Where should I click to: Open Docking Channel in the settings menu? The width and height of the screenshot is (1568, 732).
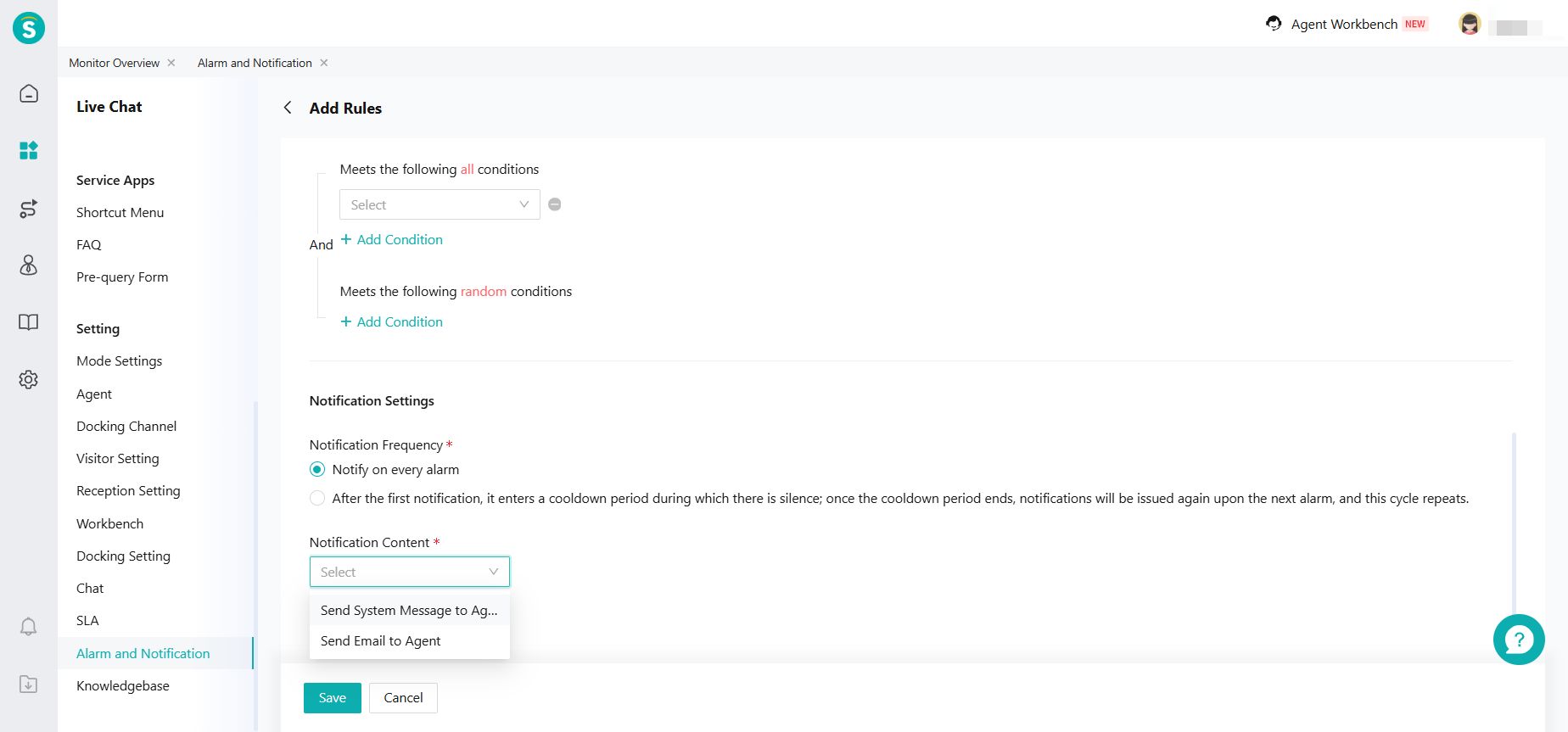[x=126, y=427]
